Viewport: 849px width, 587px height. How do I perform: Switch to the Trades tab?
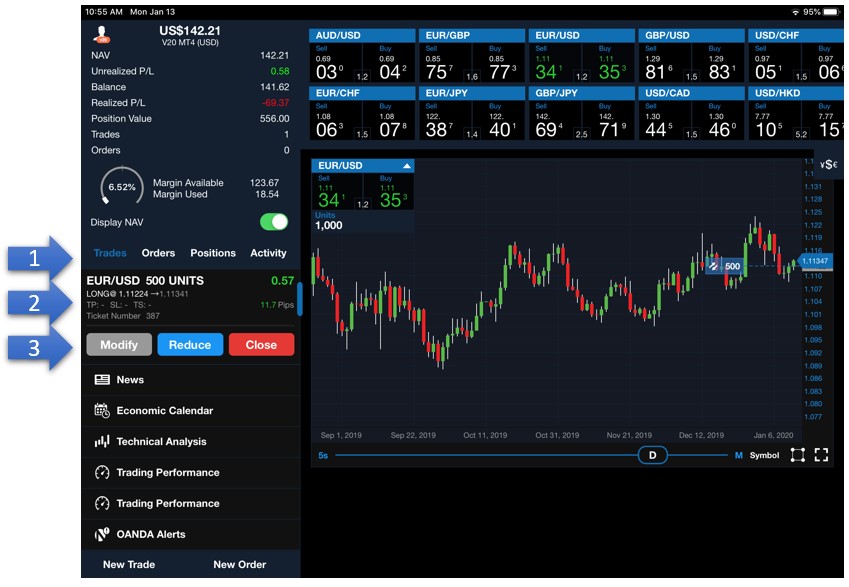110,253
